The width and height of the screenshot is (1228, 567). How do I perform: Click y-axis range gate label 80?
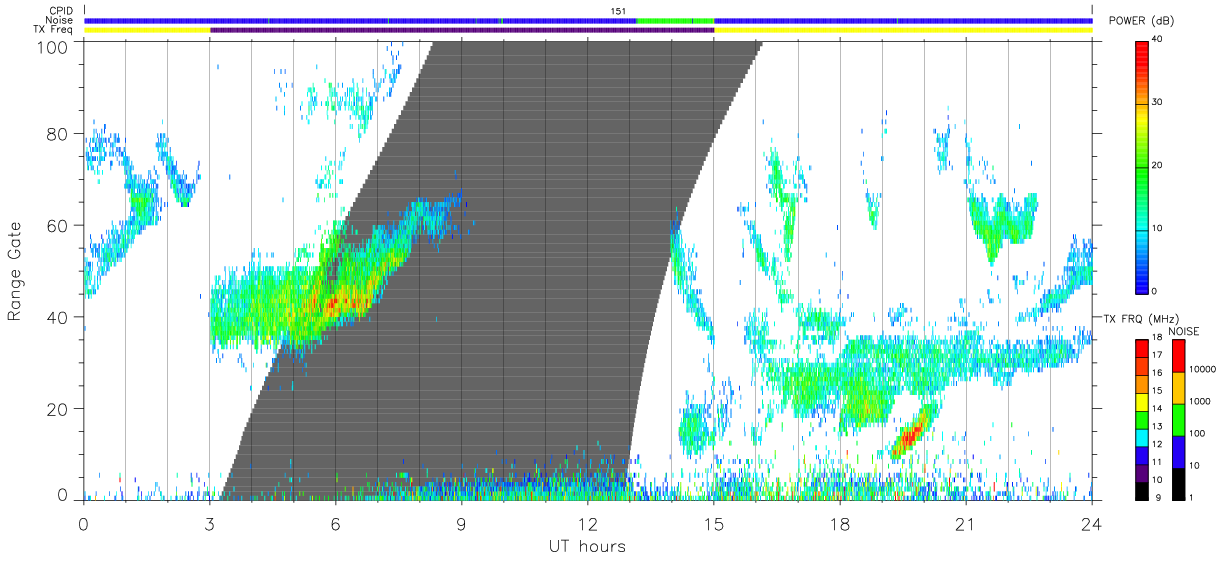tap(59, 134)
